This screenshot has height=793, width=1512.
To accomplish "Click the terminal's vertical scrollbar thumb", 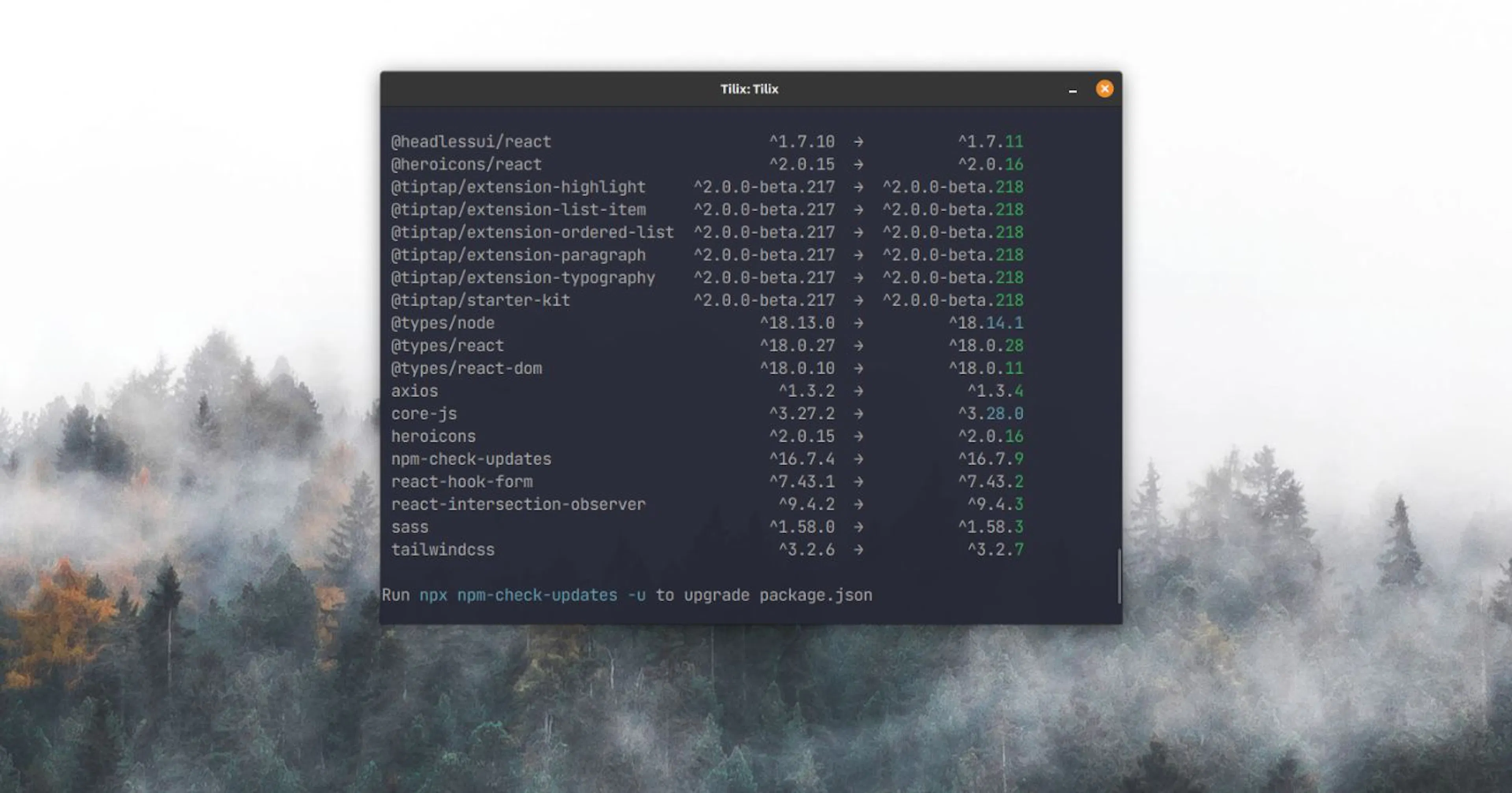I will (1119, 576).
